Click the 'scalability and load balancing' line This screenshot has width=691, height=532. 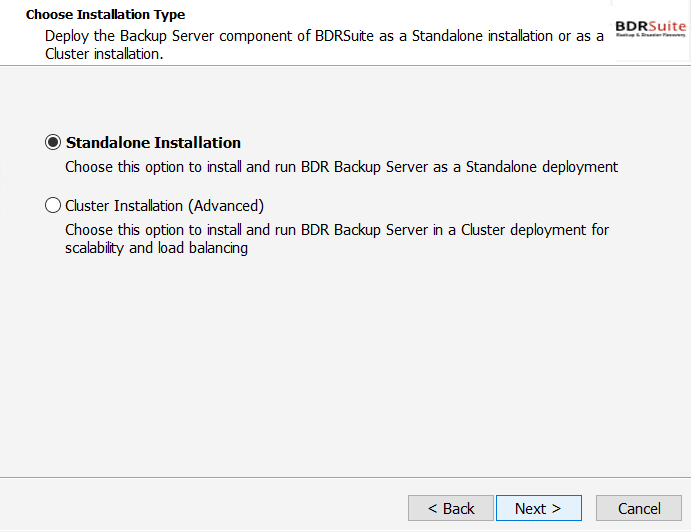(x=156, y=248)
